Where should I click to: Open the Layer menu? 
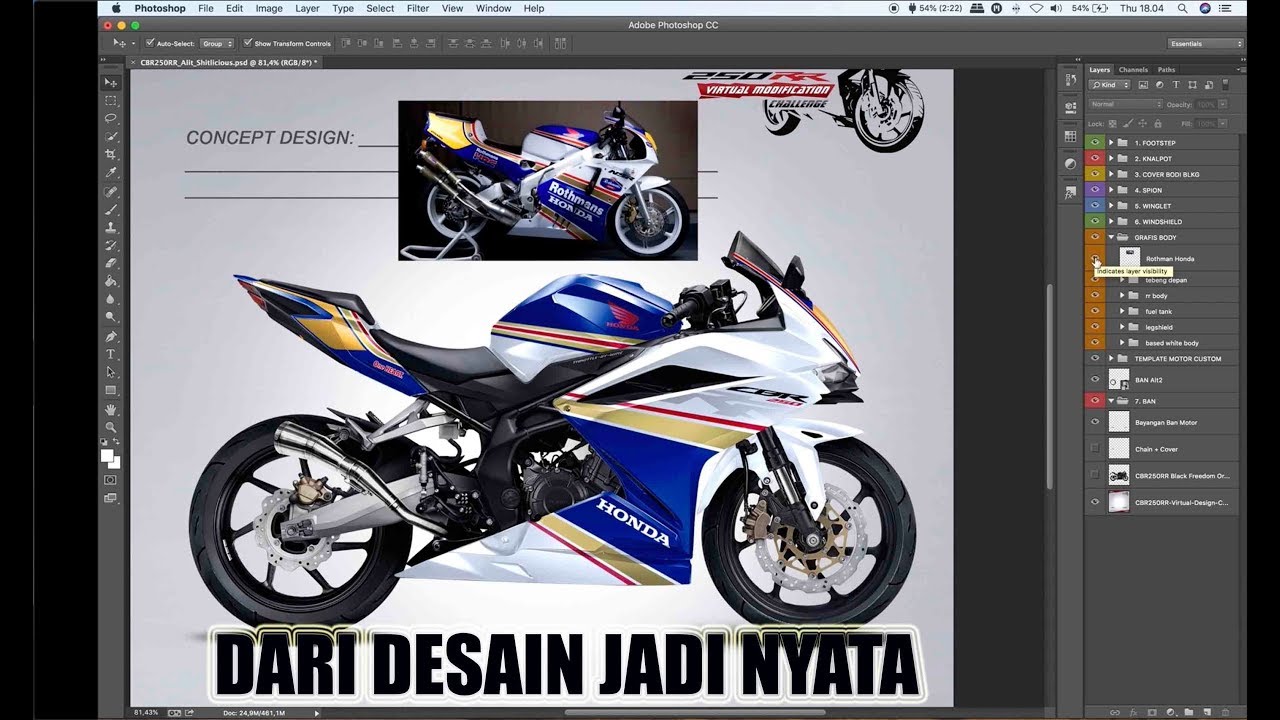(x=307, y=8)
